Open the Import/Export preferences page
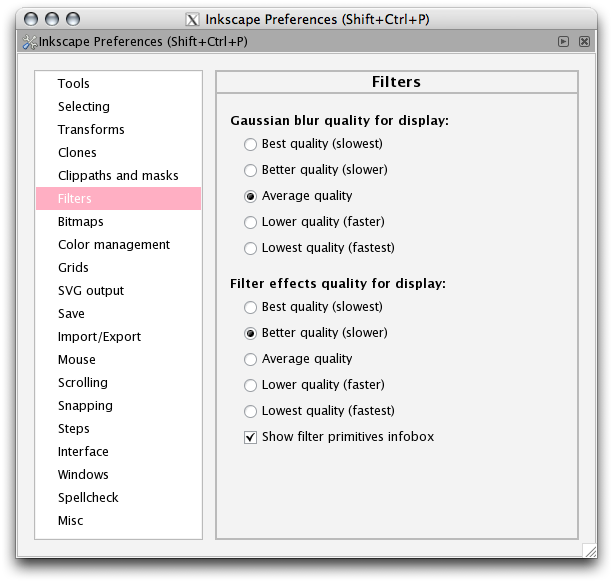613x582 pixels. (118, 337)
